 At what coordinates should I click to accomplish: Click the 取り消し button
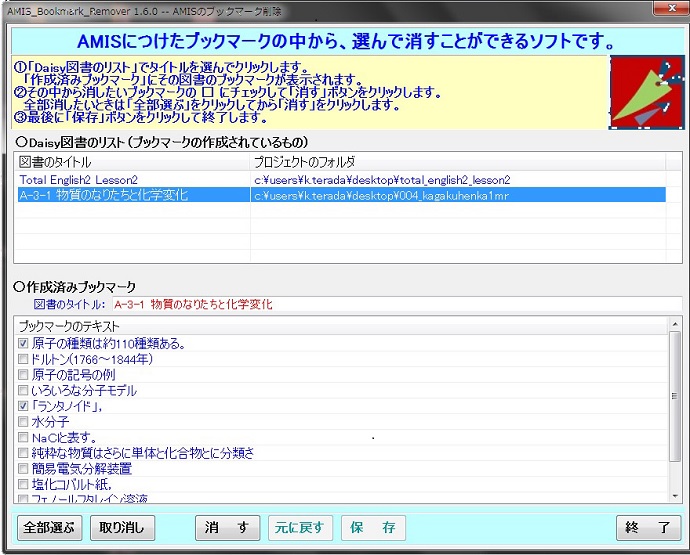coord(122,527)
